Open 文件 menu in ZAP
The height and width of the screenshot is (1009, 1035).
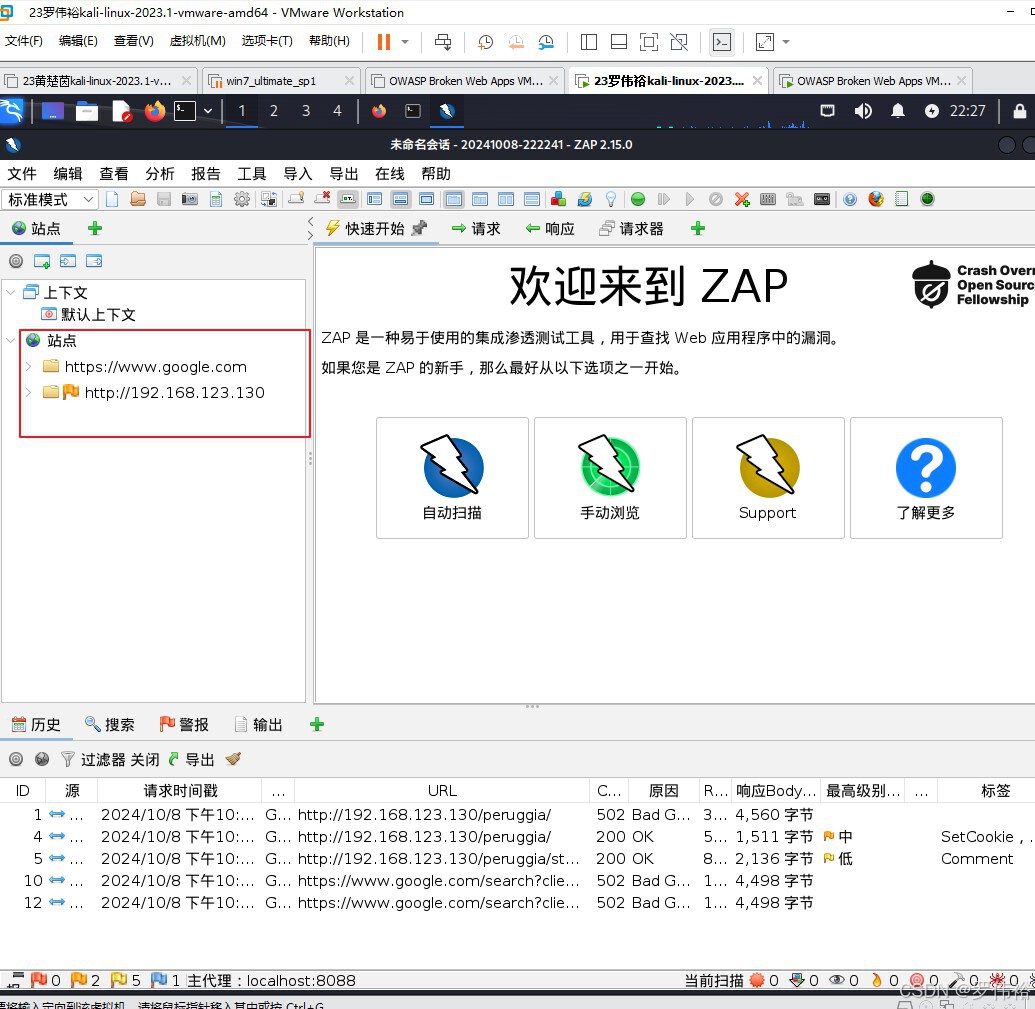point(22,174)
